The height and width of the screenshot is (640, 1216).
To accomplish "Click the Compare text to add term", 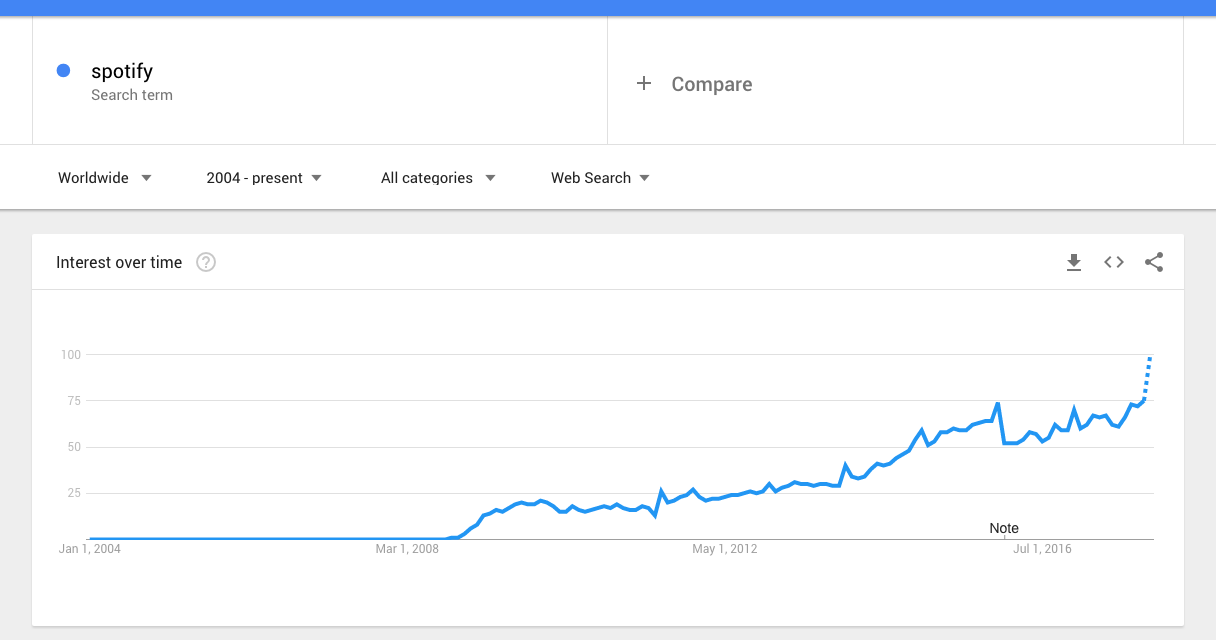I will pyautogui.click(x=712, y=85).
